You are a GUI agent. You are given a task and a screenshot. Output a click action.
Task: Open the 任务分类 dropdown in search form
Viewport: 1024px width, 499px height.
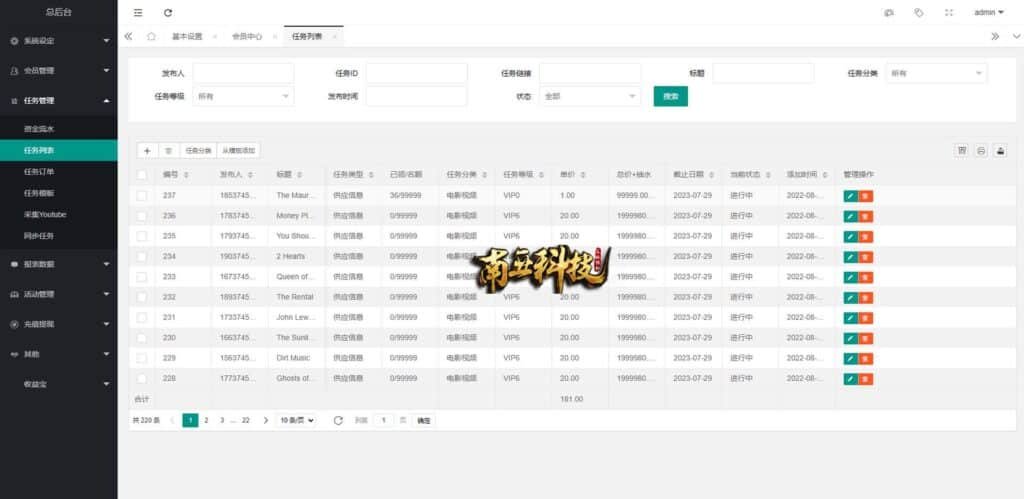[x=936, y=73]
